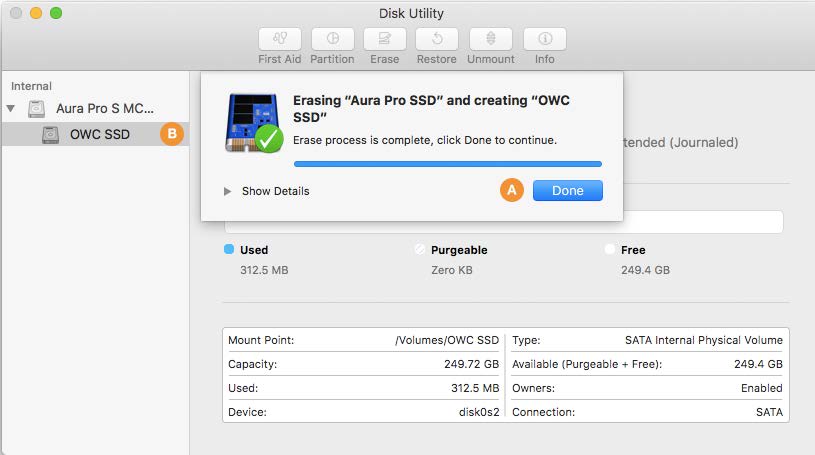Click the Purgeable striped color indicator

click(419, 249)
